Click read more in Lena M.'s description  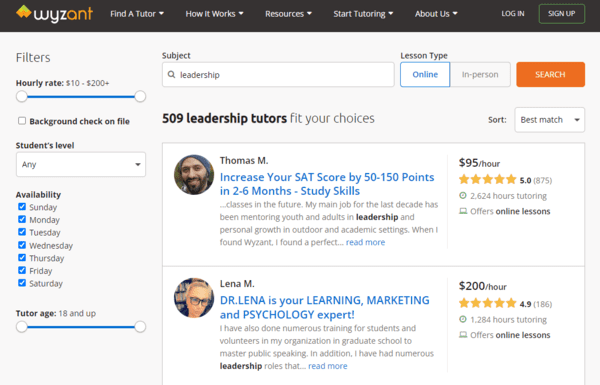click(328, 366)
